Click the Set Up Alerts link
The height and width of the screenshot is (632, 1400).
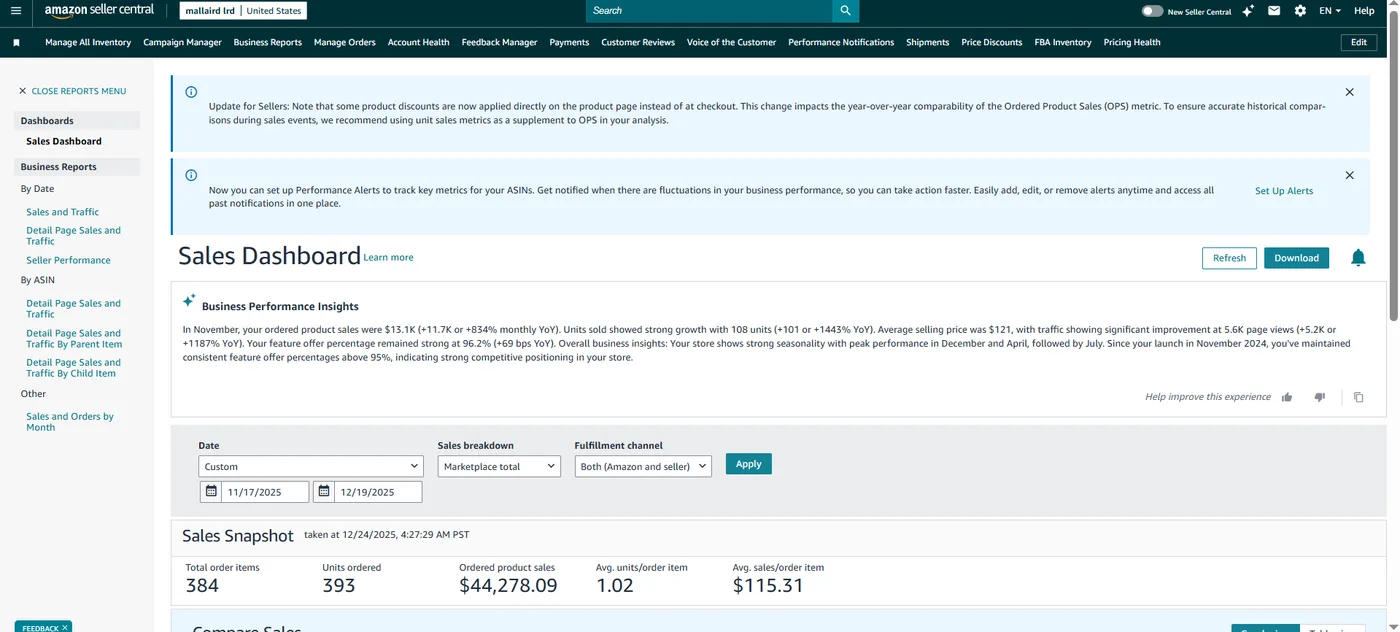[1284, 191]
